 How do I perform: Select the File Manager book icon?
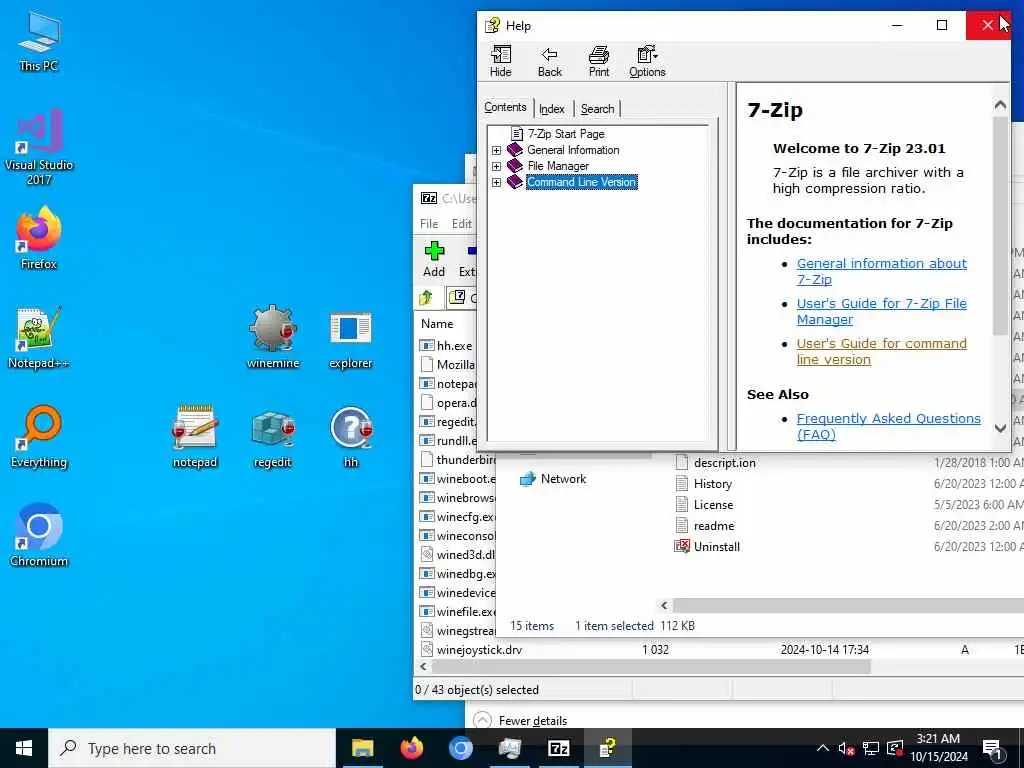pos(515,166)
